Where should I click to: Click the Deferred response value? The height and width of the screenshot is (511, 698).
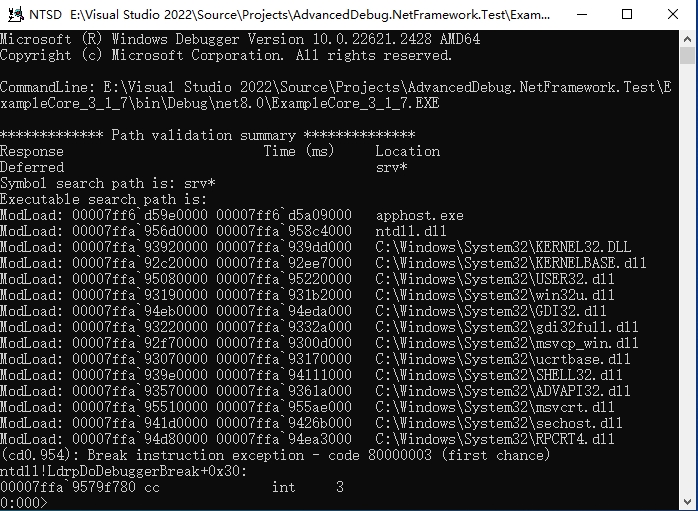(32, 167)
